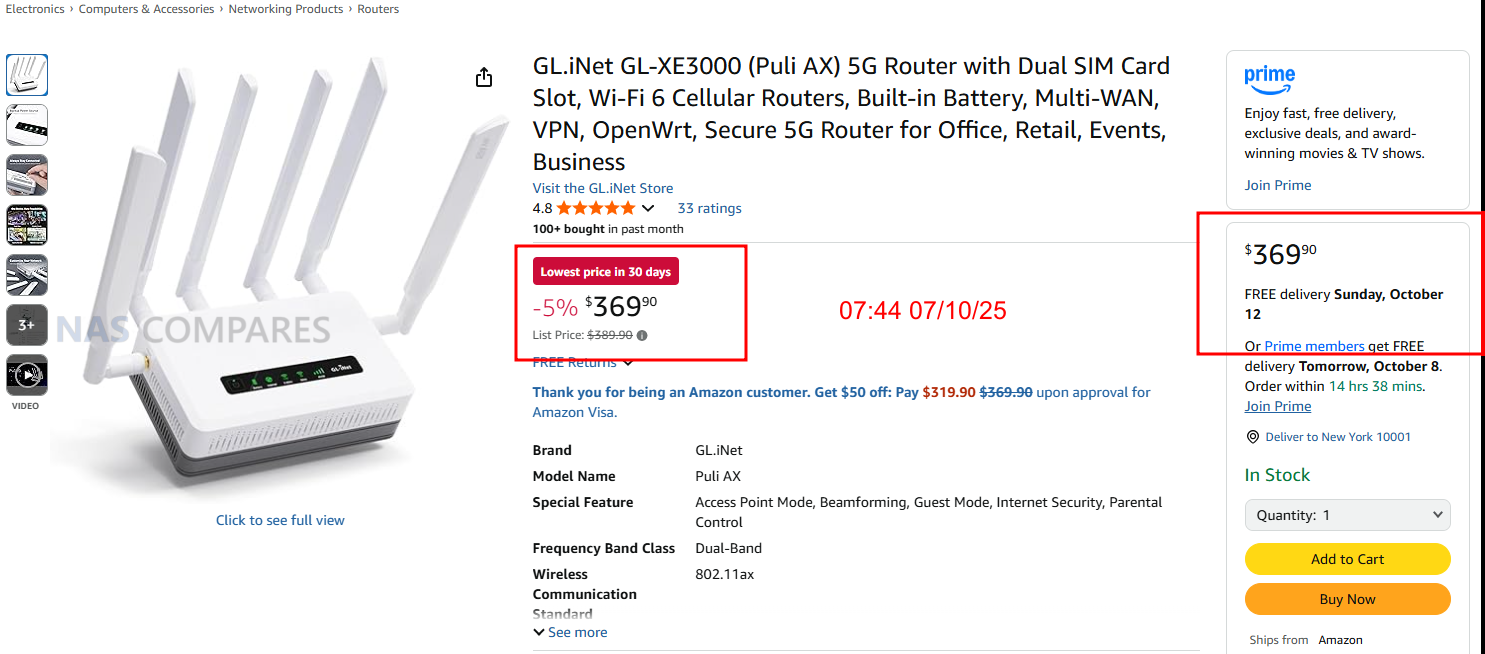Open the rating breakdown dropdown arrow
The width and height of the screenshot is (1485, 654).
tap(648, 208)
